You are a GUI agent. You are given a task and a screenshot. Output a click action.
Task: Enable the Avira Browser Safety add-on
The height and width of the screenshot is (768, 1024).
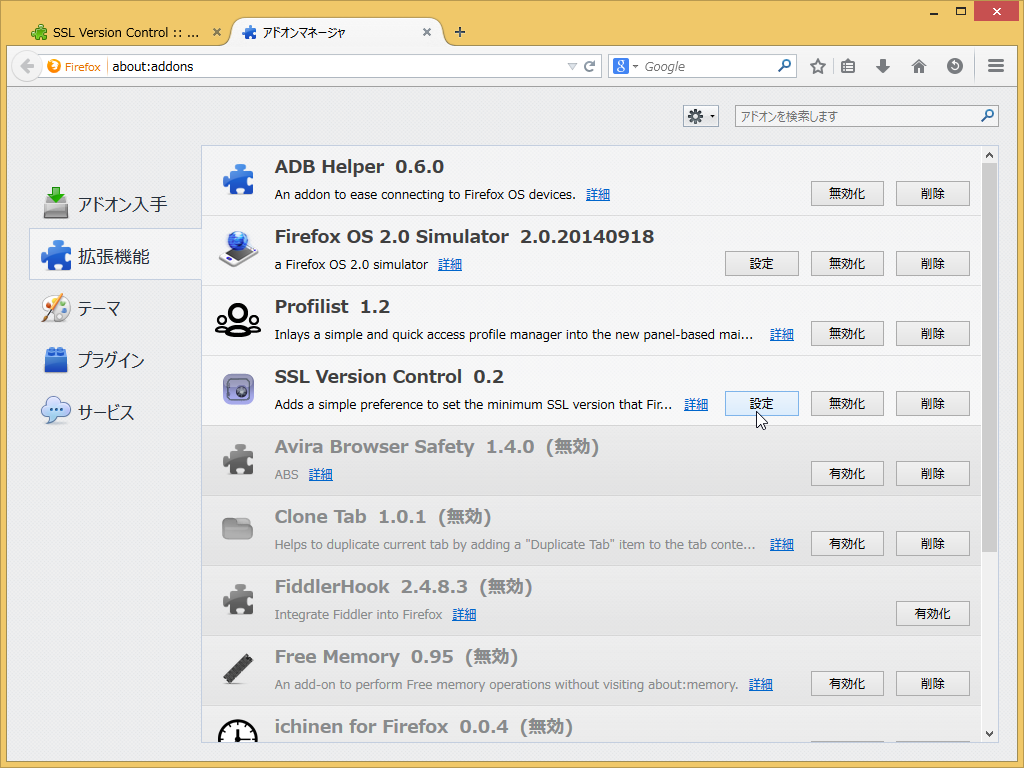pos(847,473)
